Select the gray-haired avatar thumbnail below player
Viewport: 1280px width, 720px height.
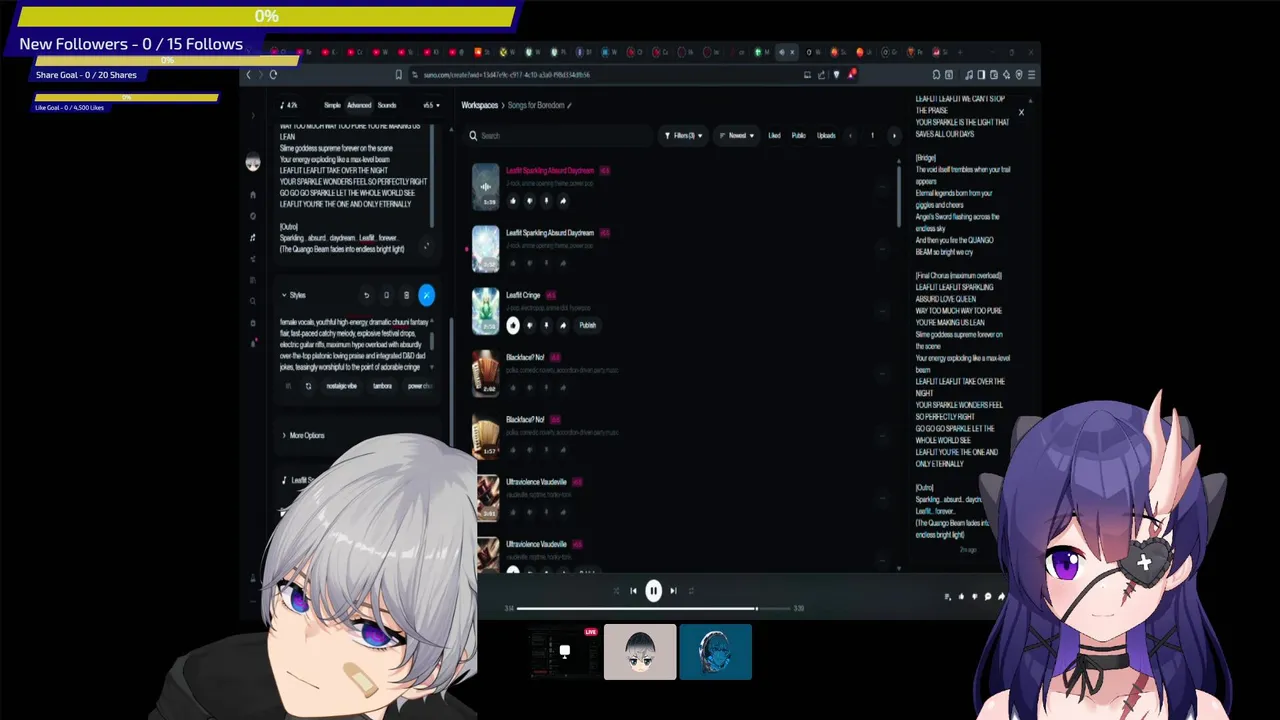coord(640,652)
